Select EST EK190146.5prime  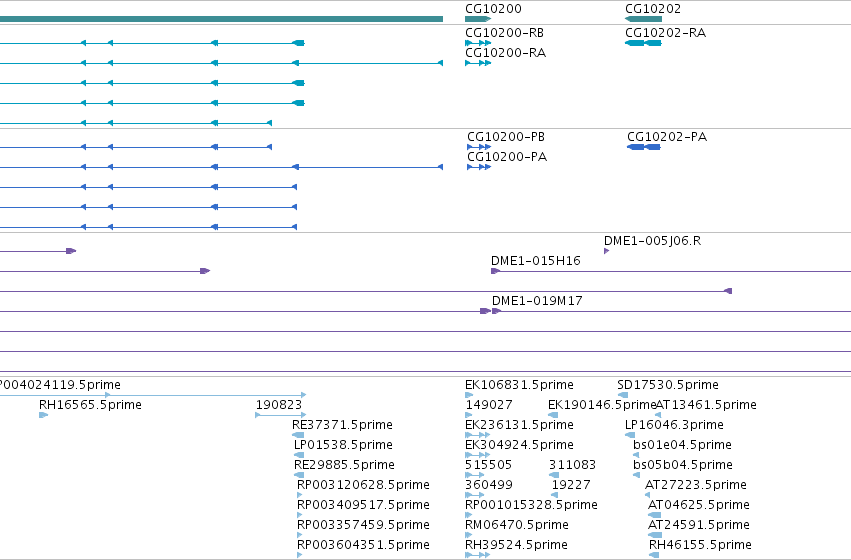[601, 405]
